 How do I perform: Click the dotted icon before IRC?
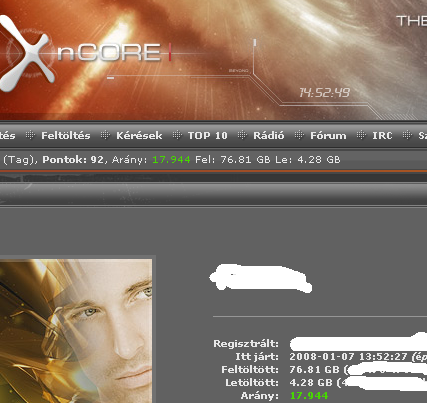click(x=361, y=135)
